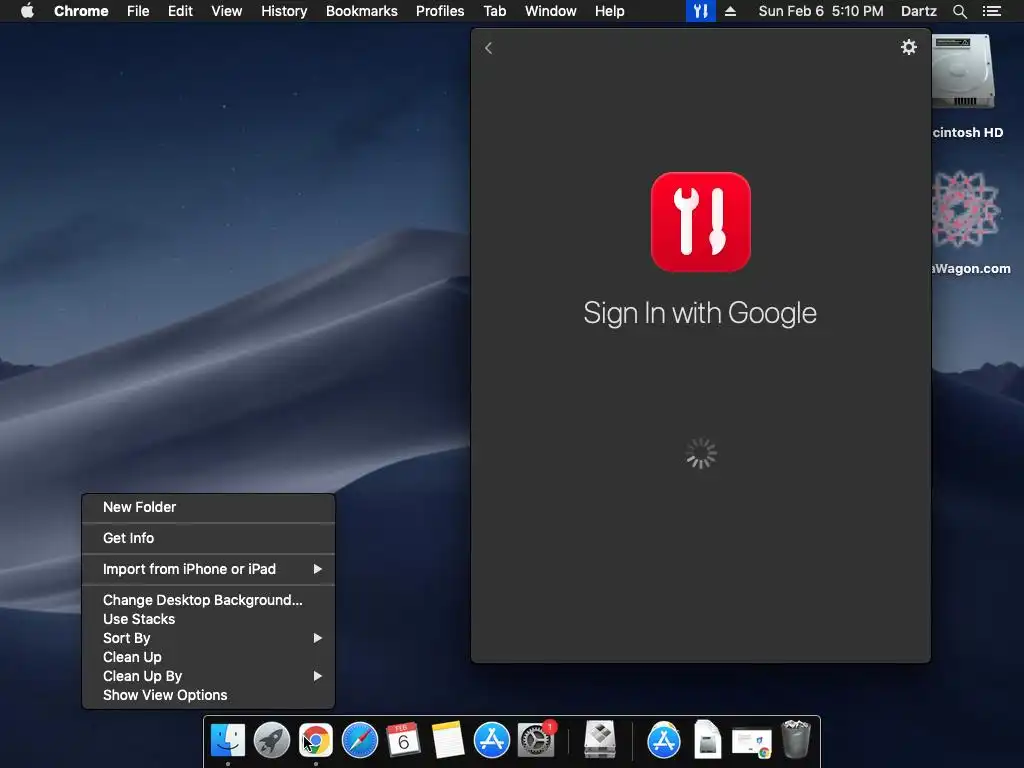Open Calendar in the Dock

coord(403,740)
